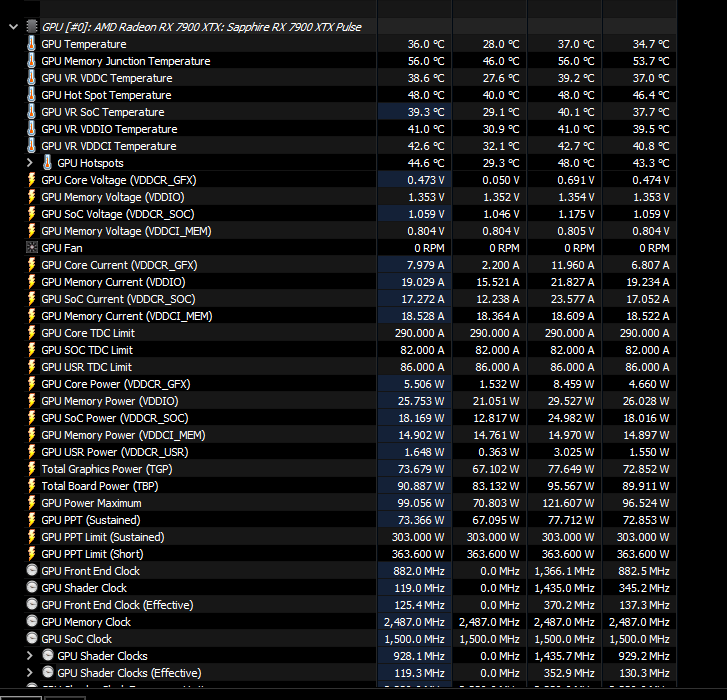Select GPU SoC Power (VDDCR_SOC) label
Viewport: 727px width, 700px height.
(115, 418)
